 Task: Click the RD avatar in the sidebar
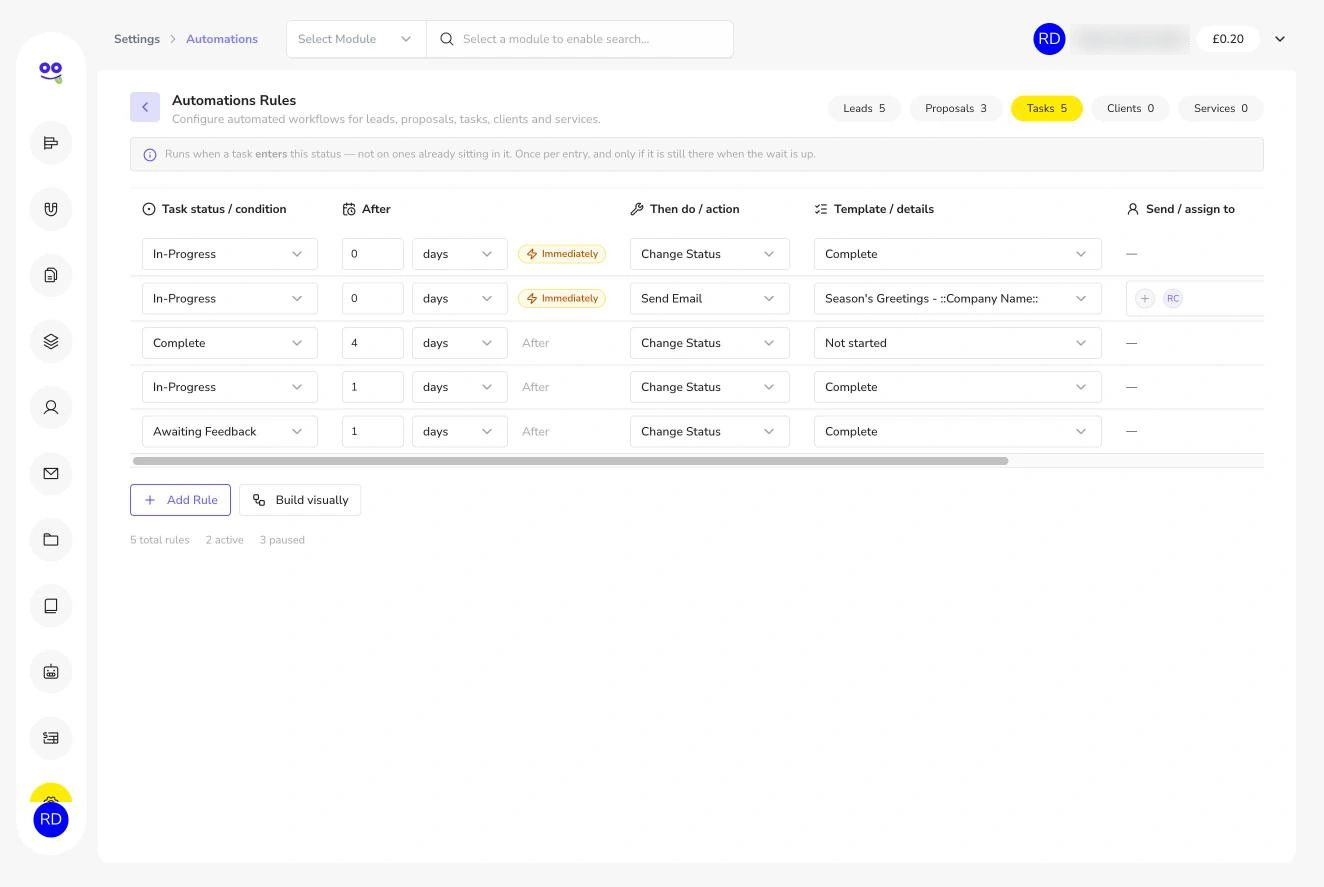tap(51, 819)
